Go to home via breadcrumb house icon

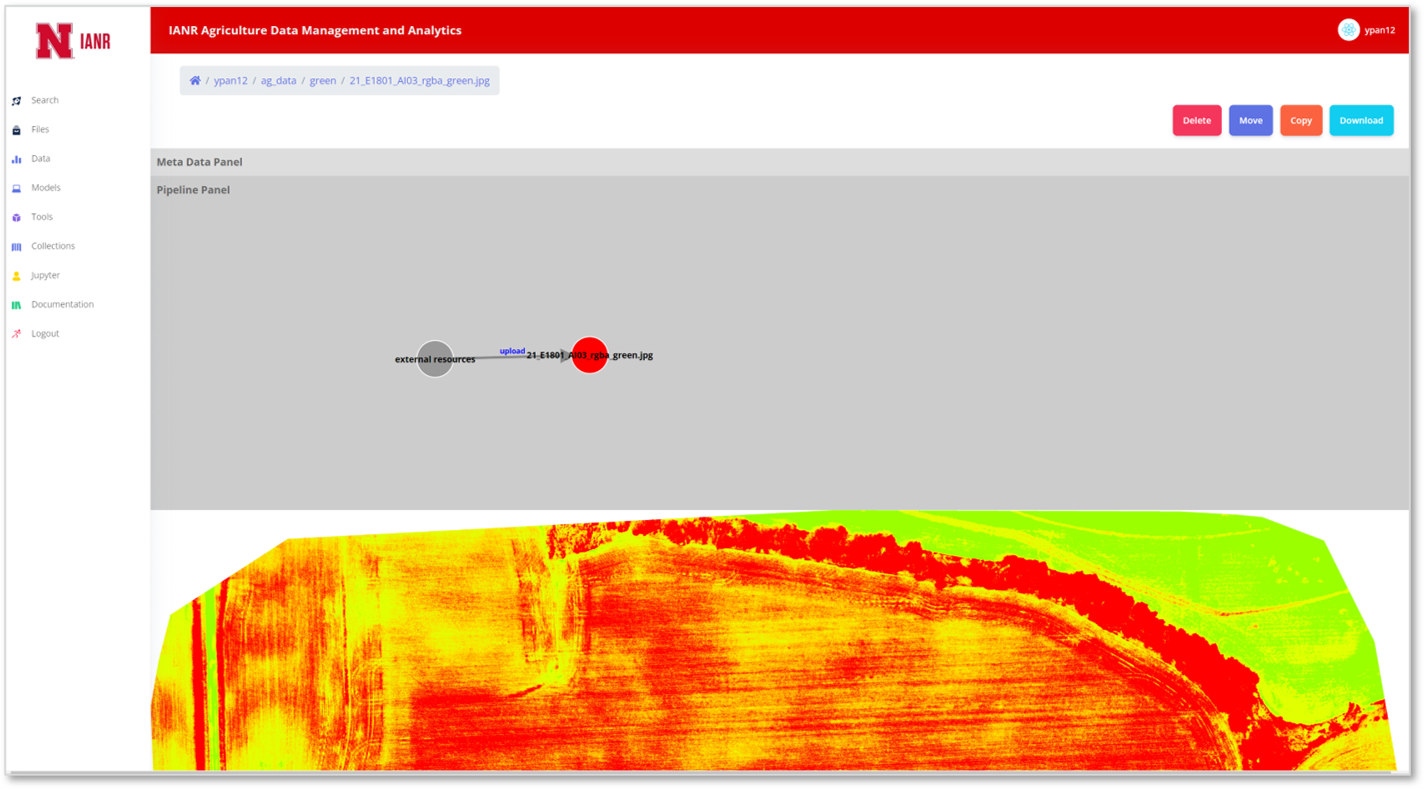coord(195,81)
